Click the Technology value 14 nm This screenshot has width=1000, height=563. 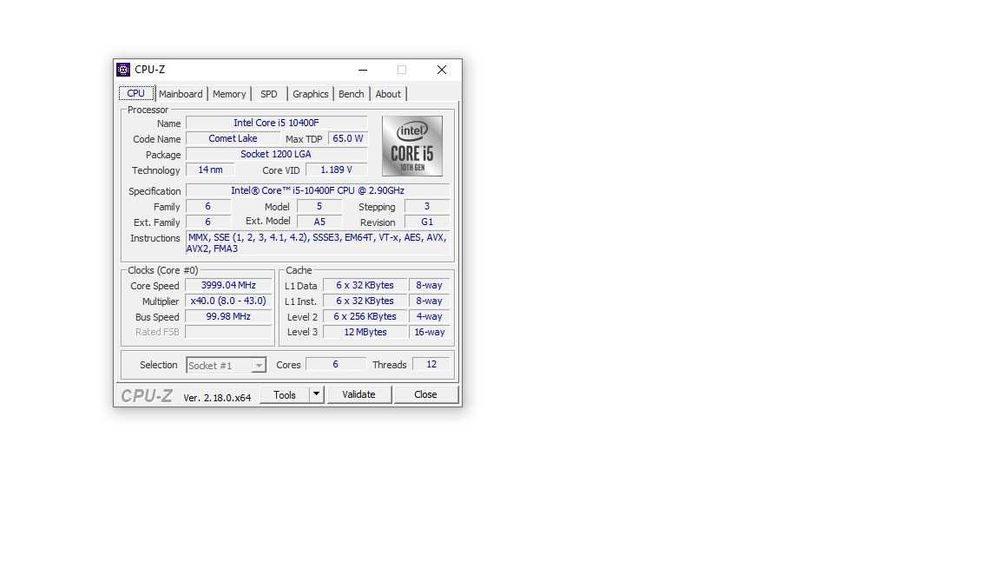tap(210, 170)
